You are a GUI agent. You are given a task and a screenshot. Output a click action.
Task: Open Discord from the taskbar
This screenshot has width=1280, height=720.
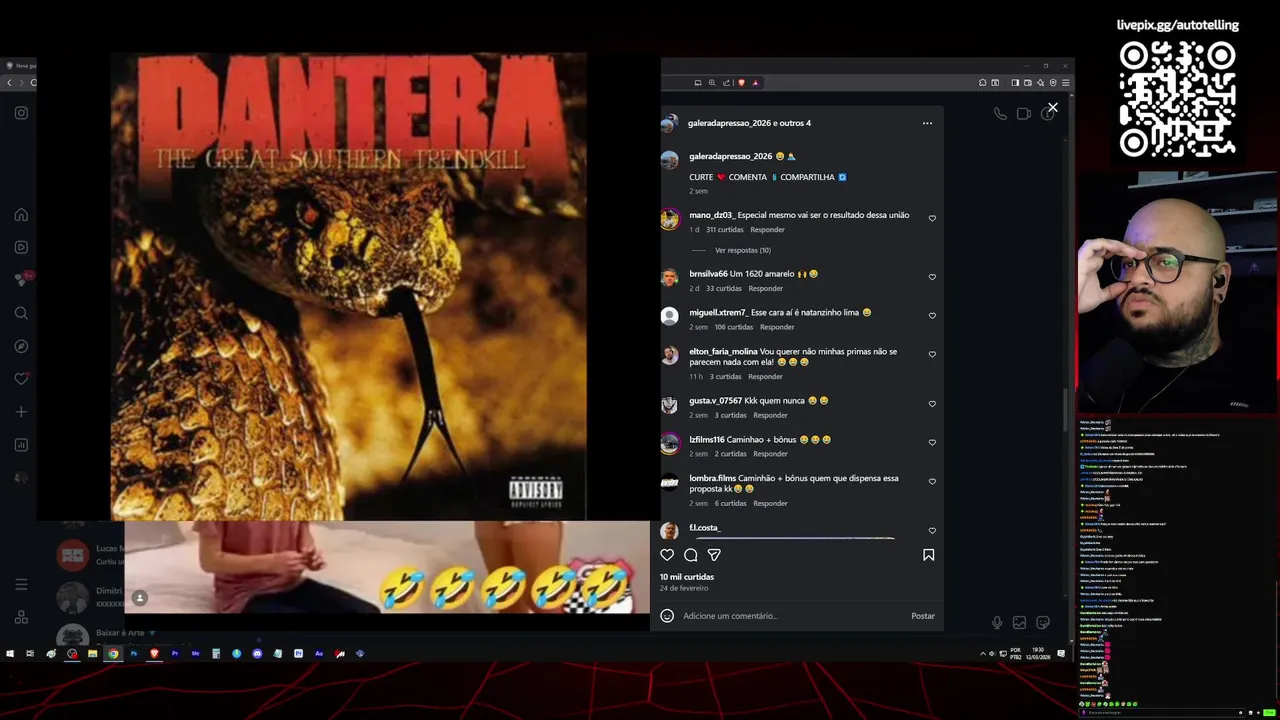(x=257, y=653)
